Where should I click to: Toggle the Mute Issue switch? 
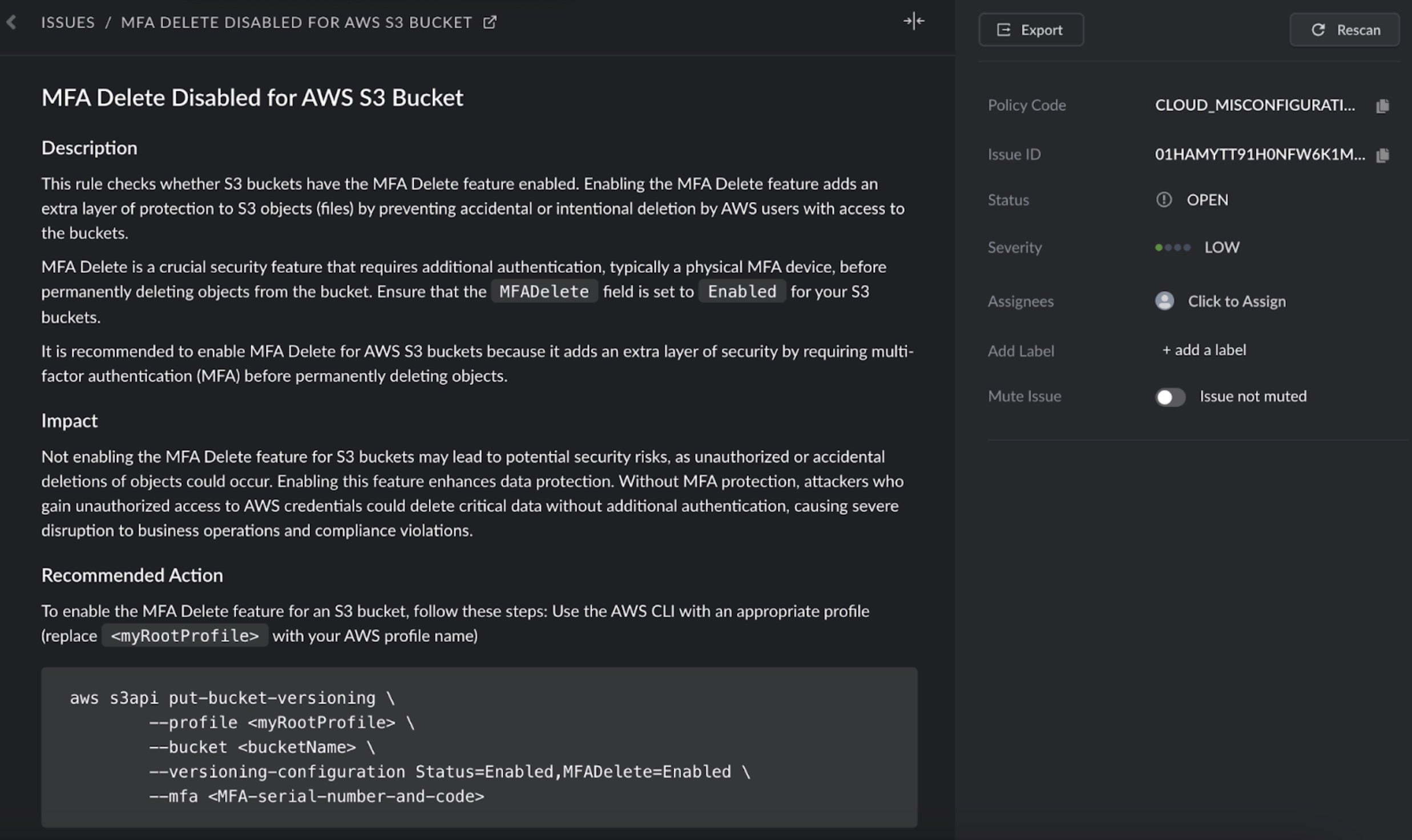[1170, 397]
